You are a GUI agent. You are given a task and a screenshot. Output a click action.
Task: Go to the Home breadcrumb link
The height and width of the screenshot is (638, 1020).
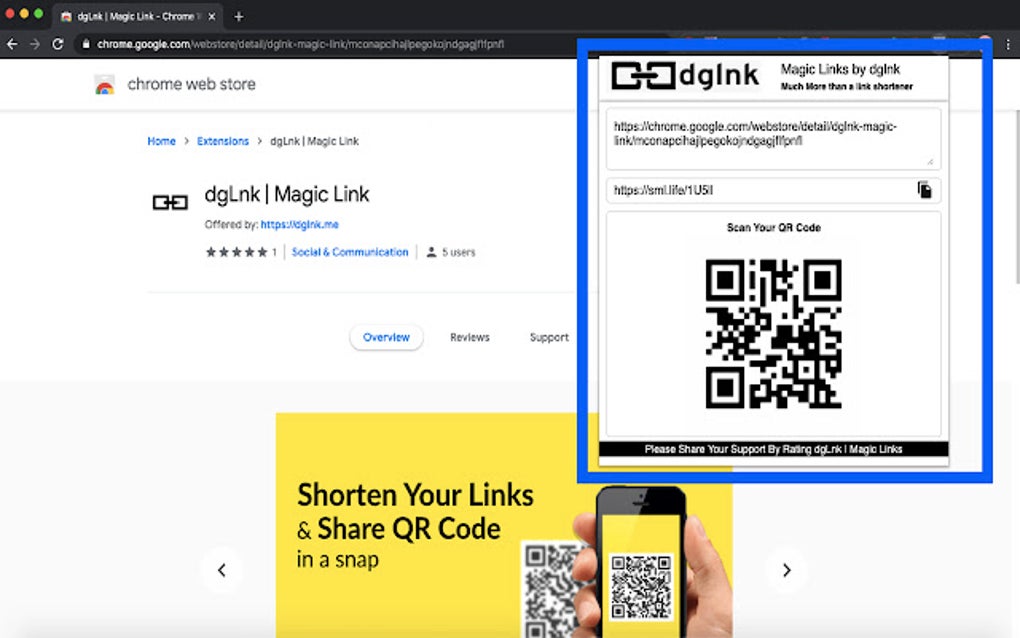coord(161,141)
